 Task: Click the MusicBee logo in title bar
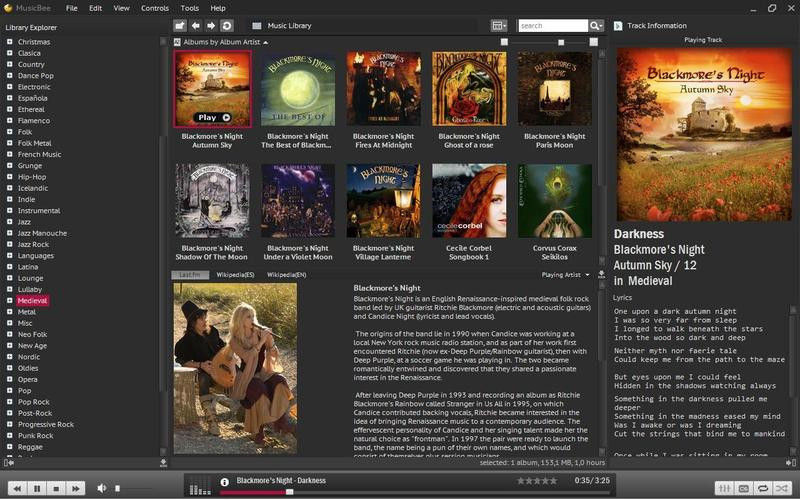coord(8,8)
